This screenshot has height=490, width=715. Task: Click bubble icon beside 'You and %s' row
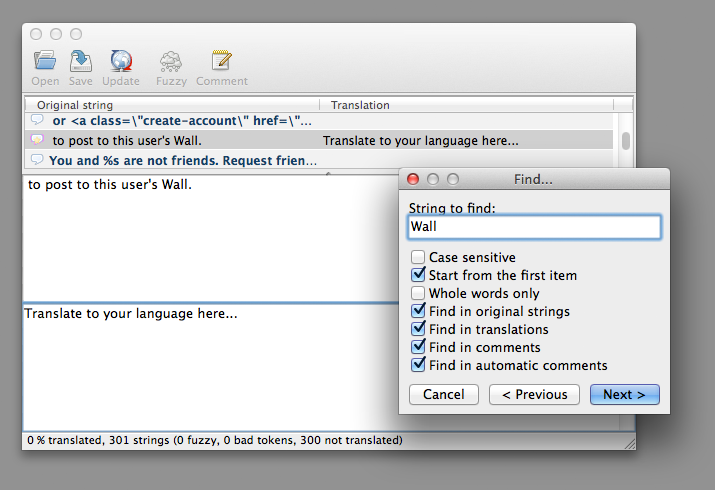click(37, 160)
